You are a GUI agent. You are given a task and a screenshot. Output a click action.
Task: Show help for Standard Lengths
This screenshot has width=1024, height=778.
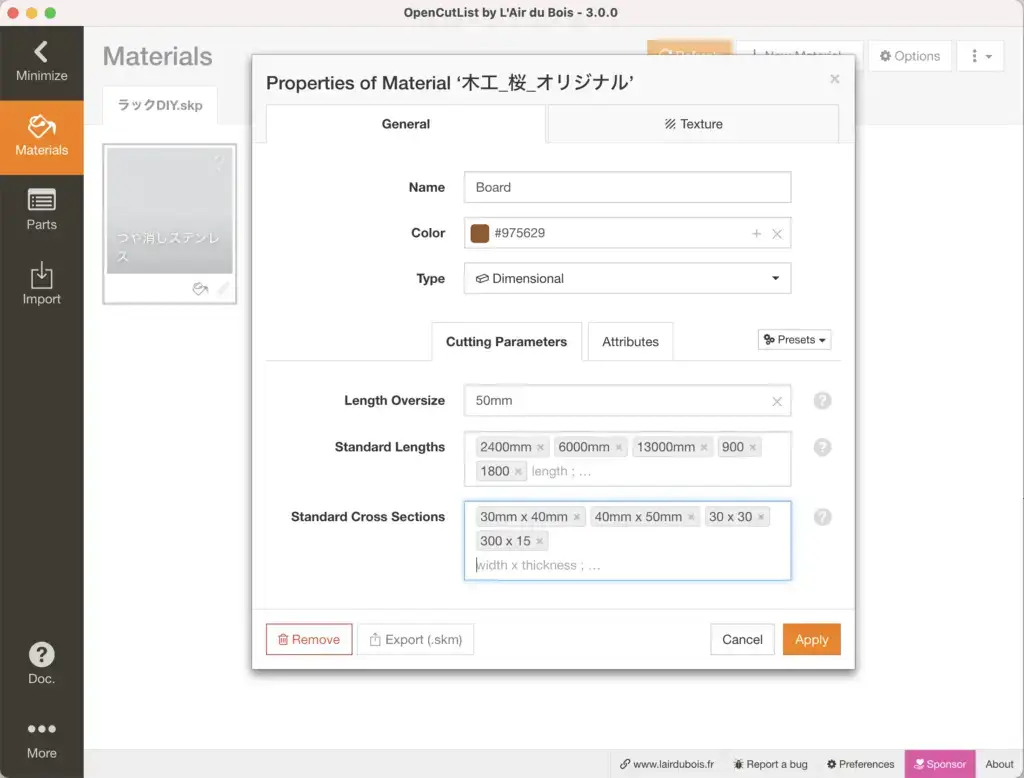click(822, 447)
